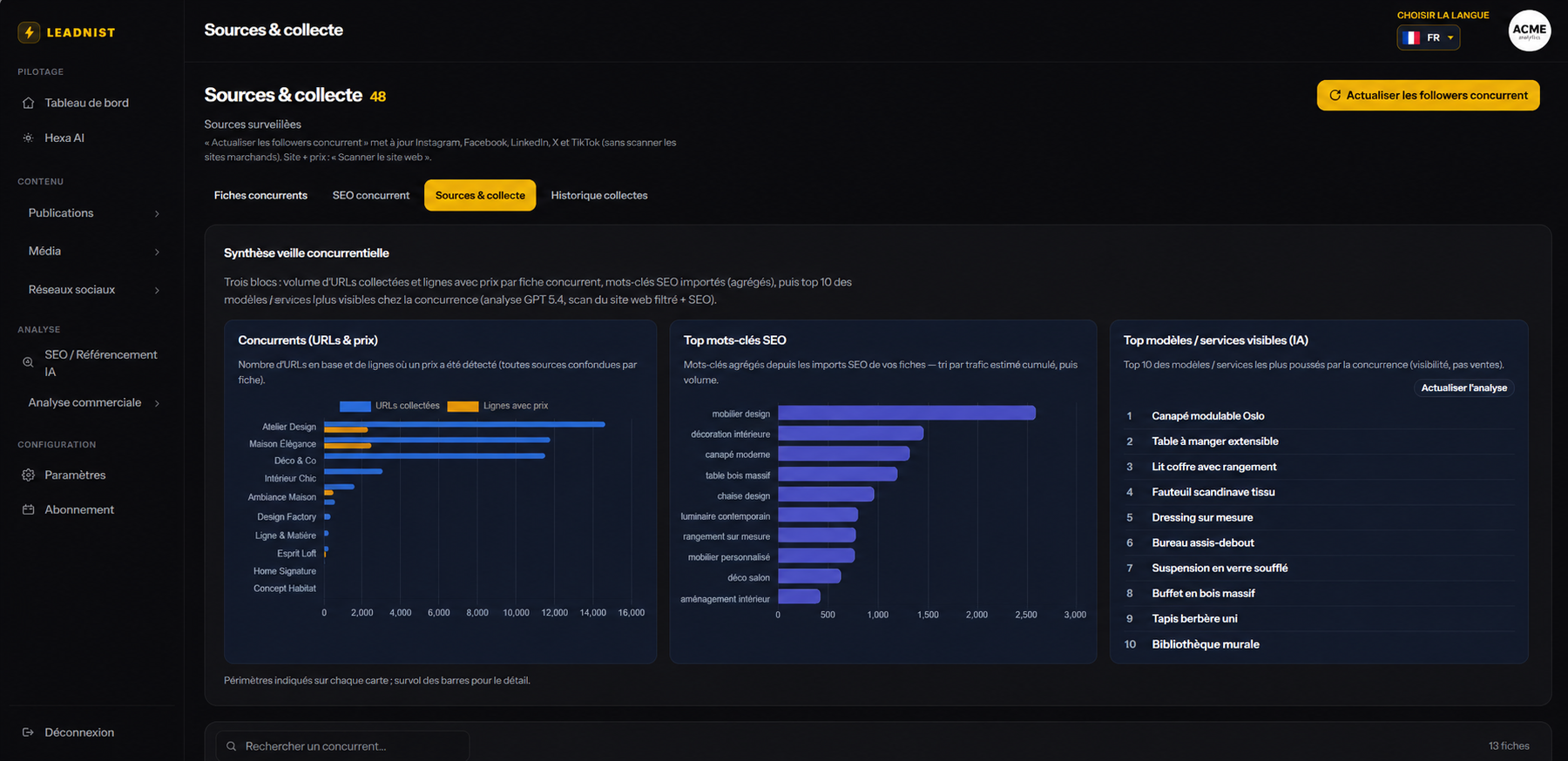The height and width of the screenshot is (761, 1568).
Task: Click the Actualiser l'analyse button
Action: [1463, 387]
